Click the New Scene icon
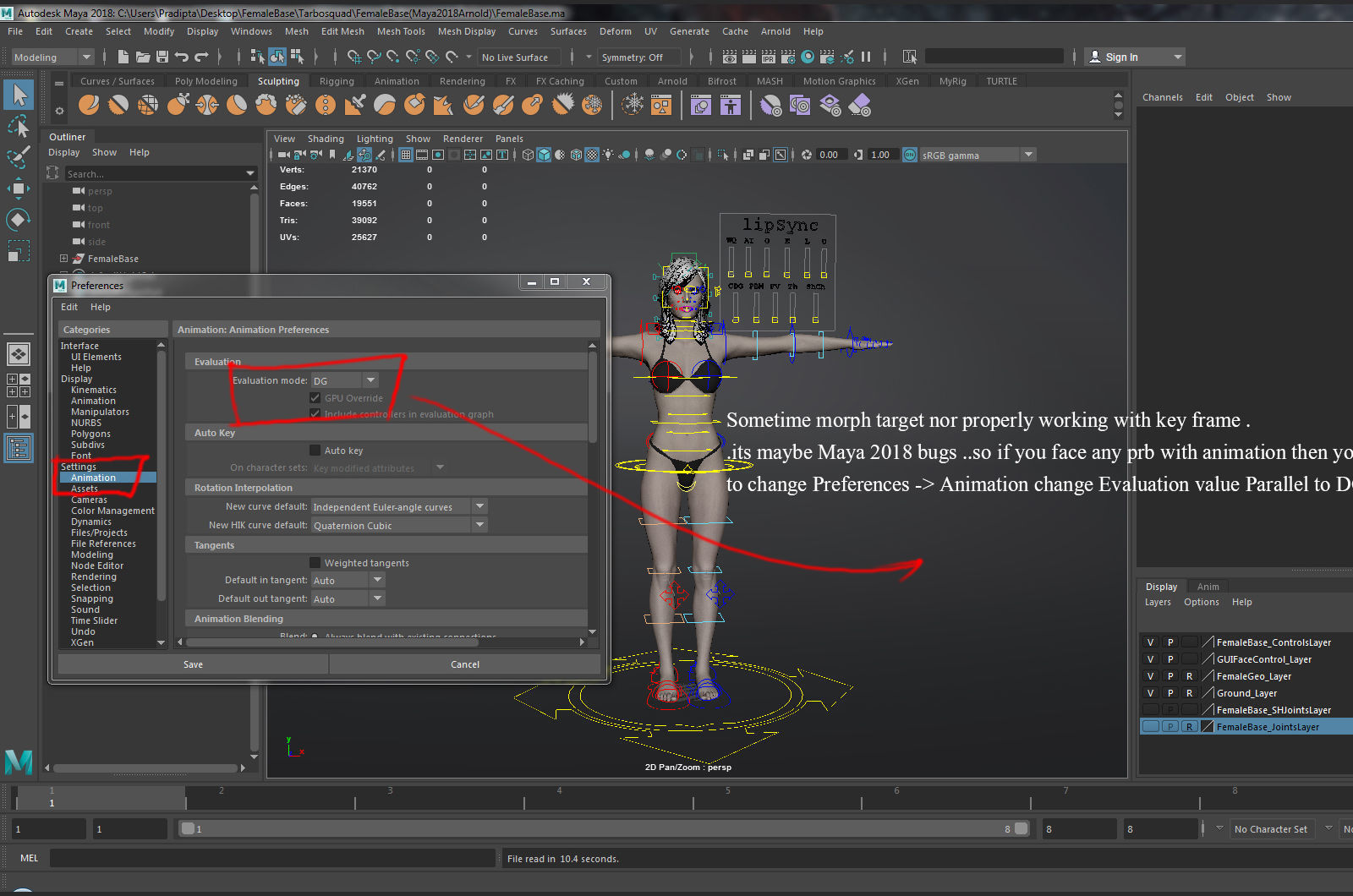Image resolution: width=1353 pixels, height=896 pixels. 123,57
